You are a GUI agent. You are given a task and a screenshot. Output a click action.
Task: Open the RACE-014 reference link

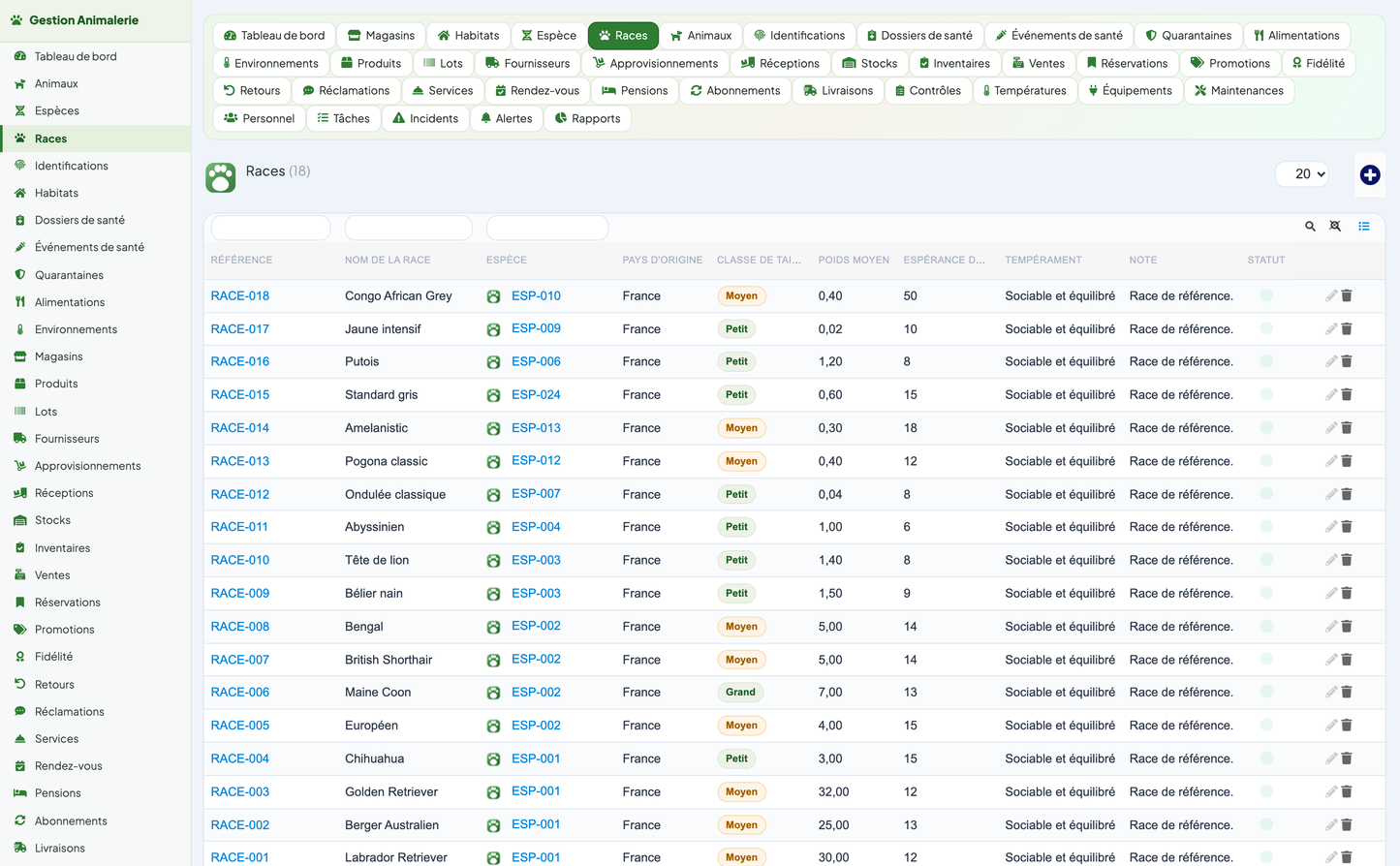pos(240,428)
